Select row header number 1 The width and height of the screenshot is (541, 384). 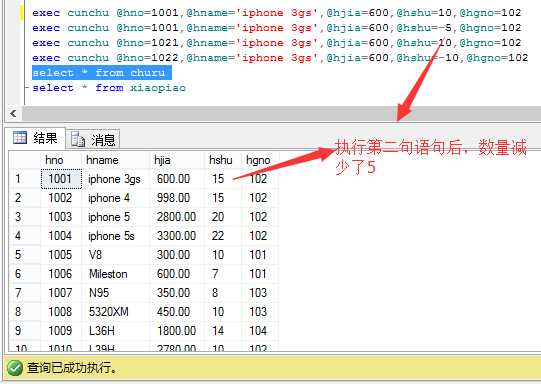pos(24,179)
